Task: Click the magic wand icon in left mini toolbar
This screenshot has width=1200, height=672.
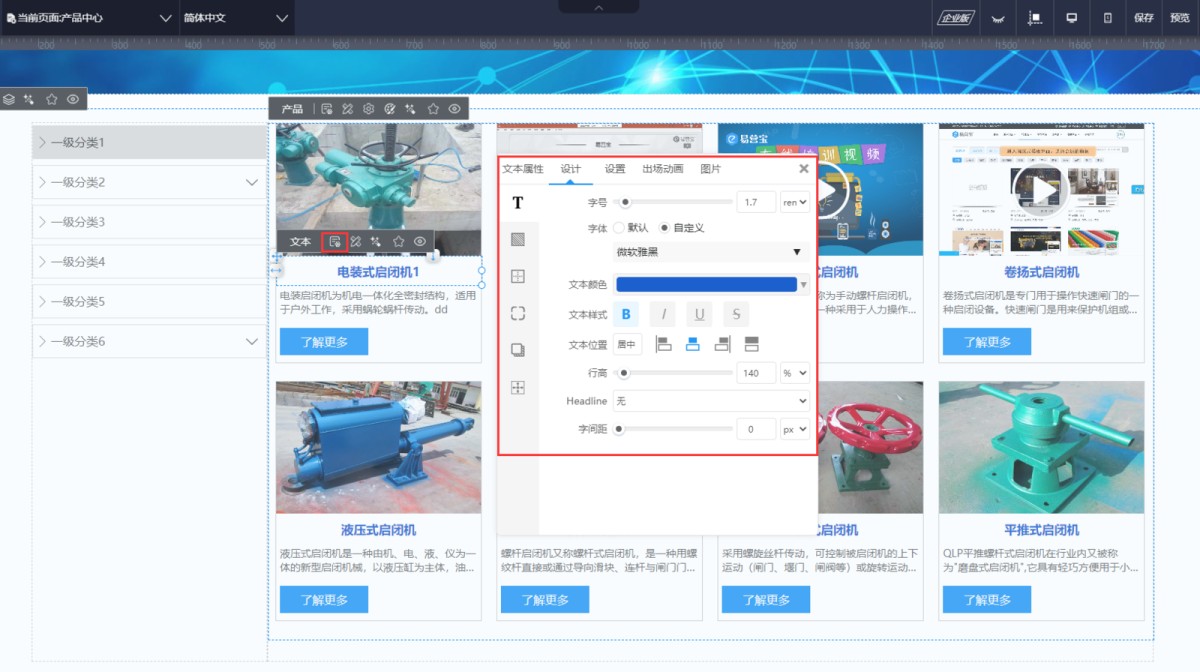Action: 30,99
